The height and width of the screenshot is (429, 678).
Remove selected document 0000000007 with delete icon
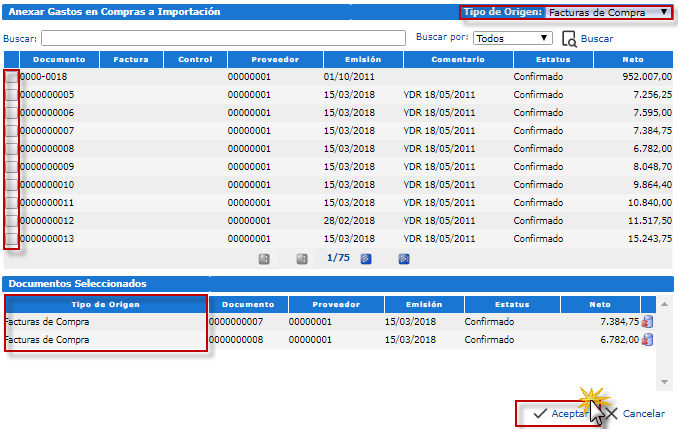click(x=647, y=322)
